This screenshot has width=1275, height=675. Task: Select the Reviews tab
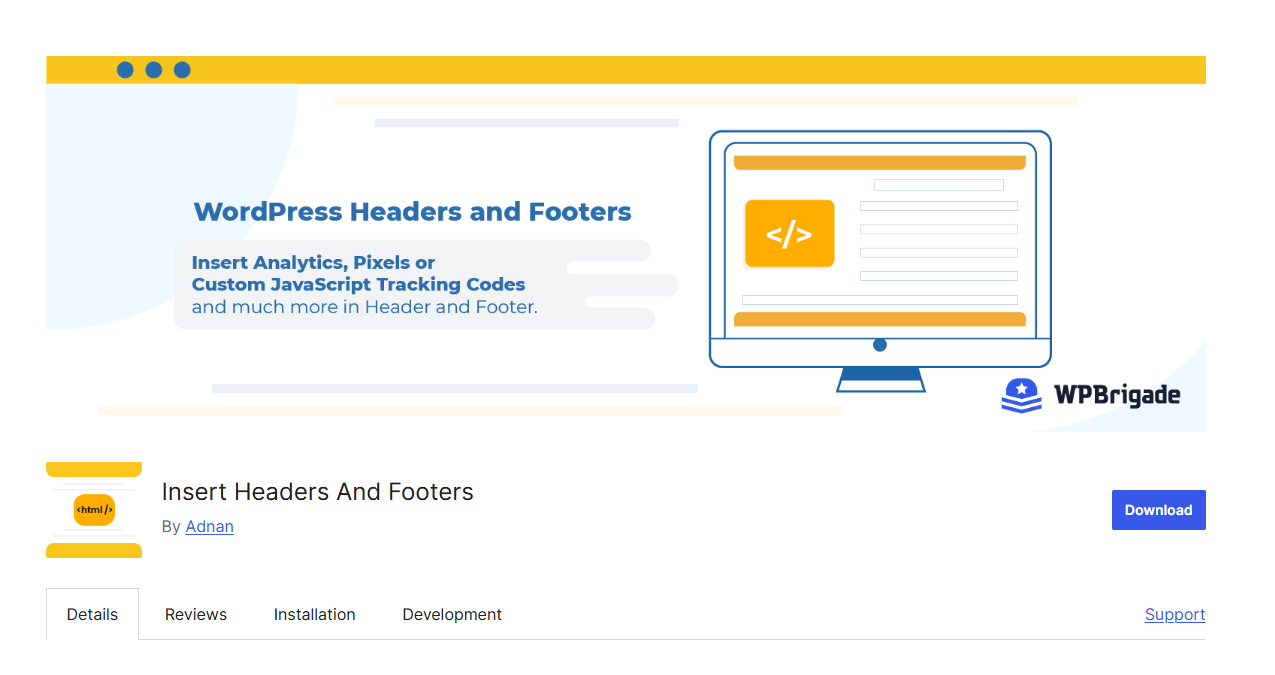pyautogui.click(x=195, y=614)
